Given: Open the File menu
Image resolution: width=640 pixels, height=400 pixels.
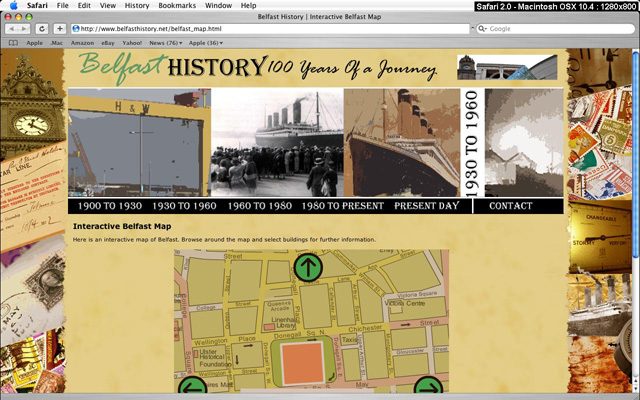Looking at the screenshot, I should (x=62, y=5).
